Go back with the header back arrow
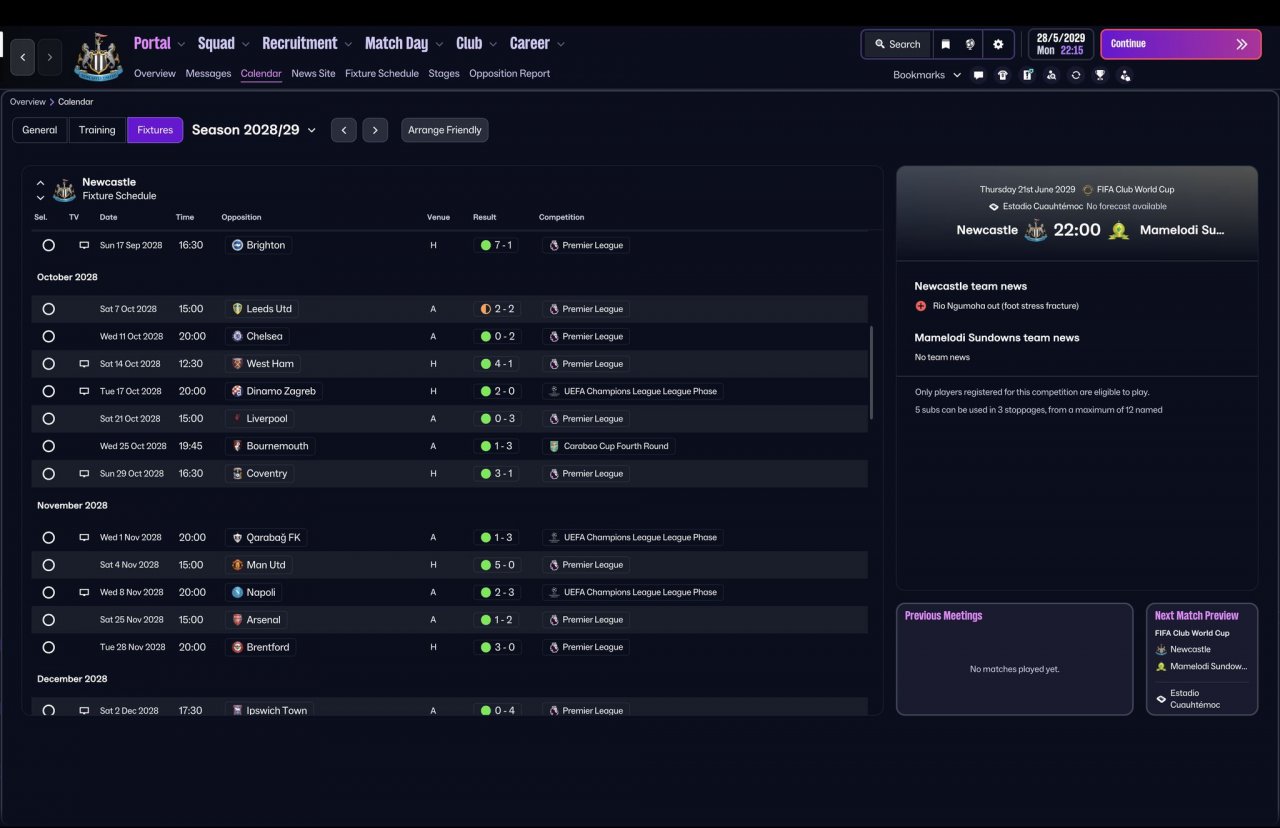 tap(23, 57)
